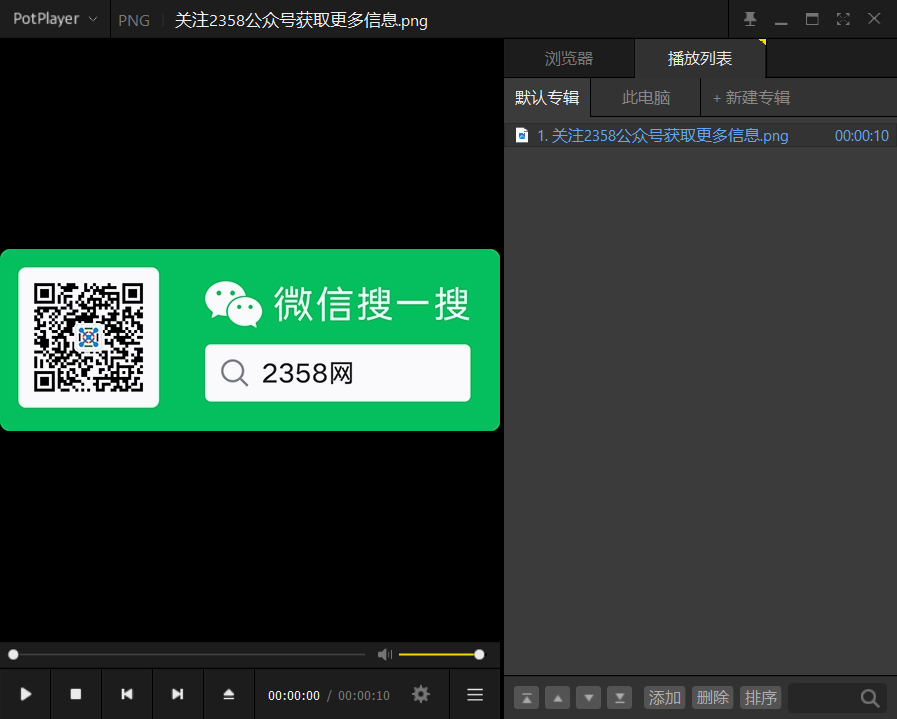Click 添加 to add playlist items
The width and height of the screenshot is (897, 719).
[663, 697]
